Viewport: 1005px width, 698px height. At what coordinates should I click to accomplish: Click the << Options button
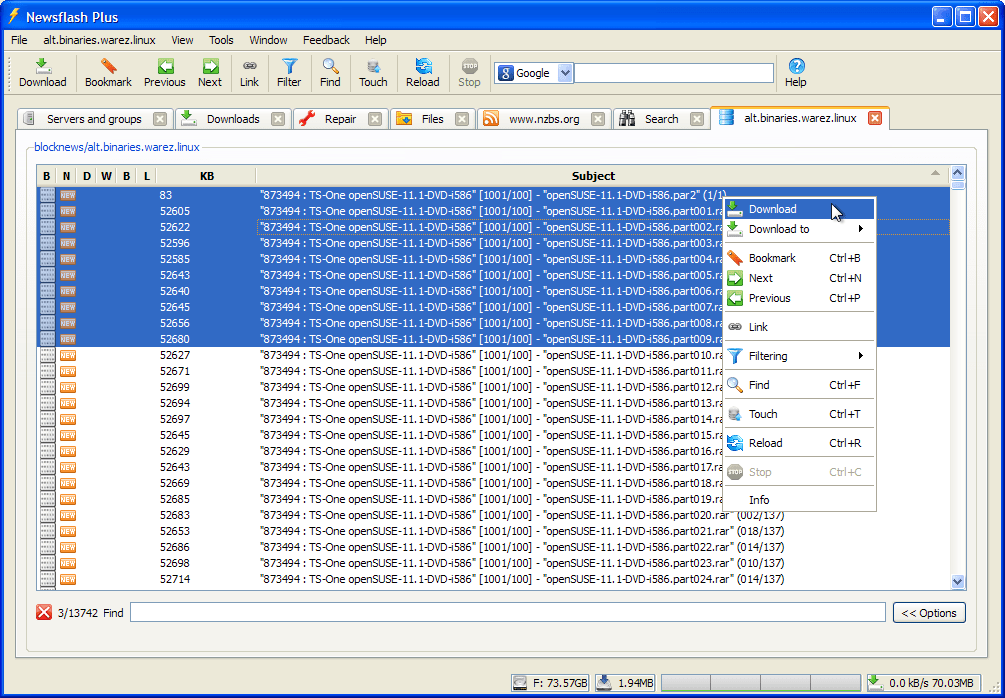(x=929, y=613)
